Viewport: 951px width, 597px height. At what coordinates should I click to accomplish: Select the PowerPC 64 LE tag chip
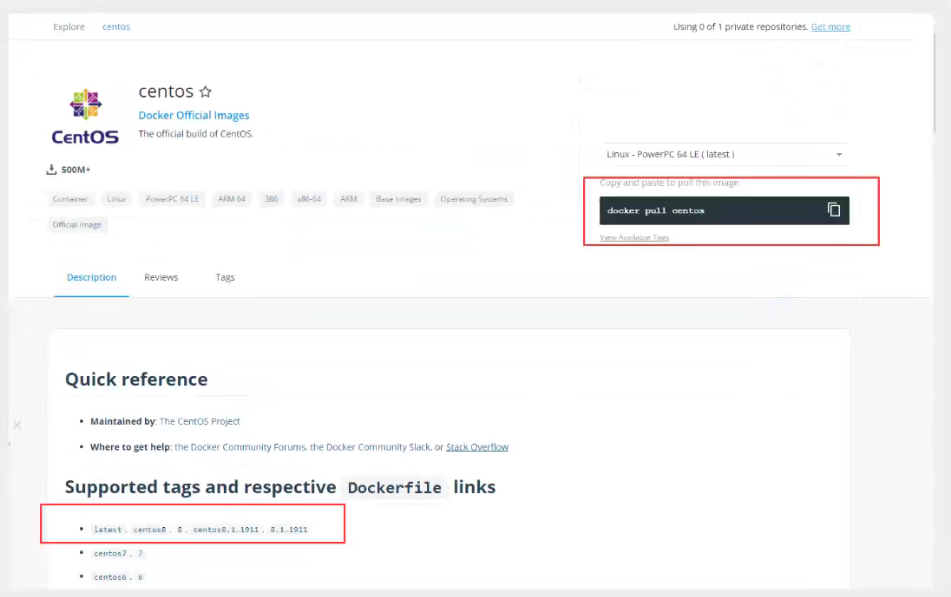[x=172, y=199]
